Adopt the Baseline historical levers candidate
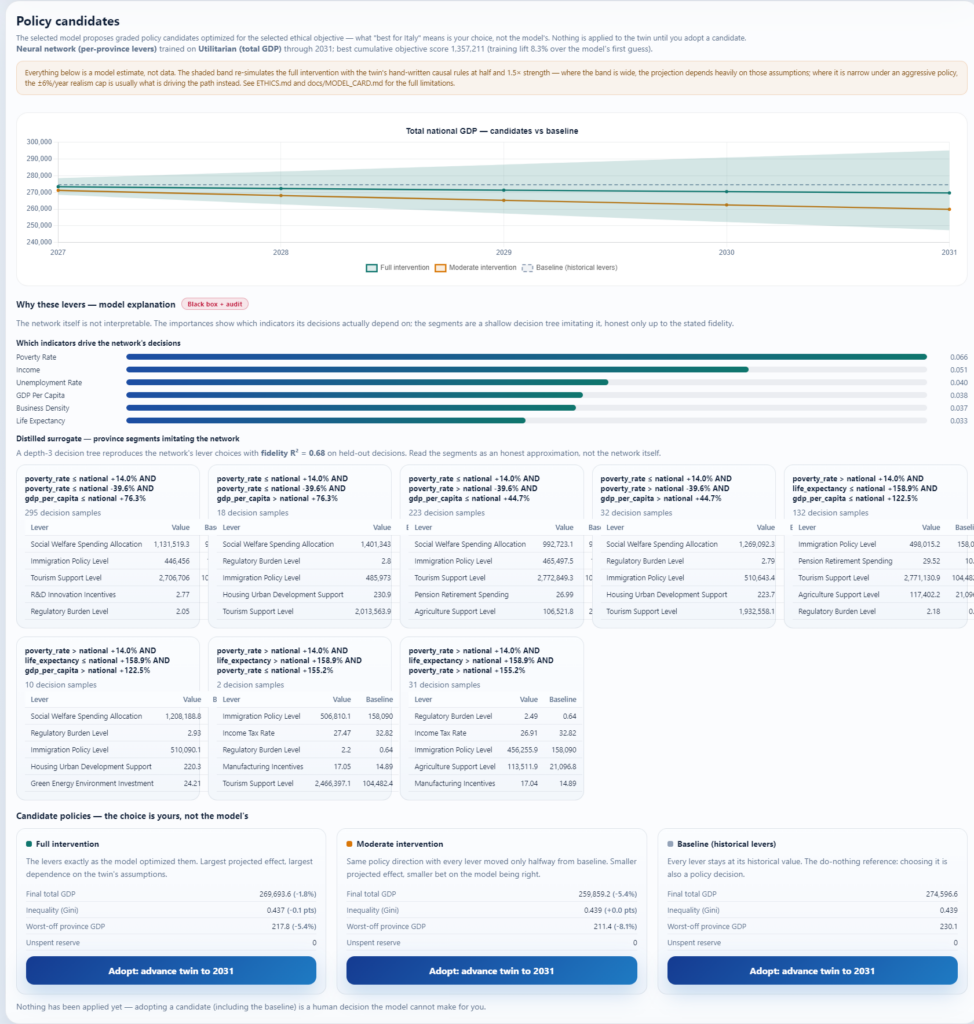Viewport: 974px width, 1024px height. point(812,970)
